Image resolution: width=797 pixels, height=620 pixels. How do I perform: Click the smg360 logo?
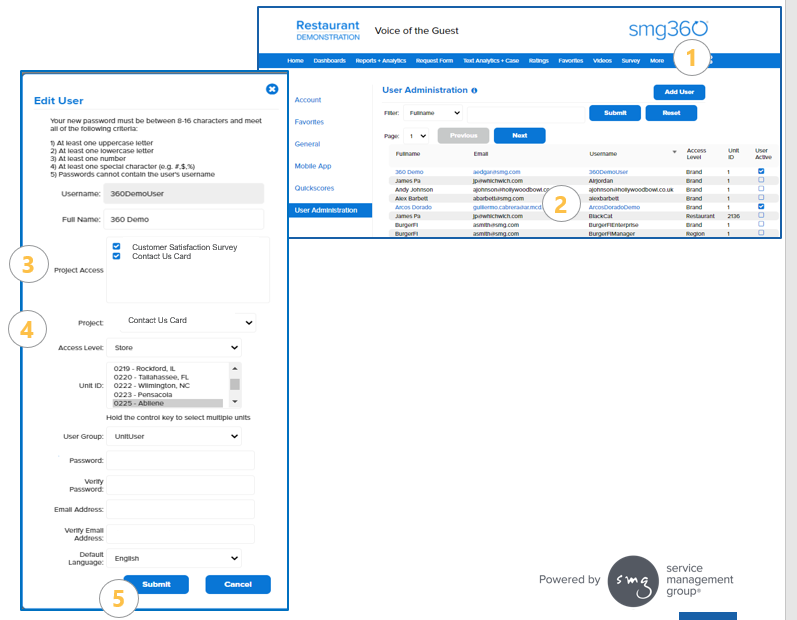click(x=668, y=30)
